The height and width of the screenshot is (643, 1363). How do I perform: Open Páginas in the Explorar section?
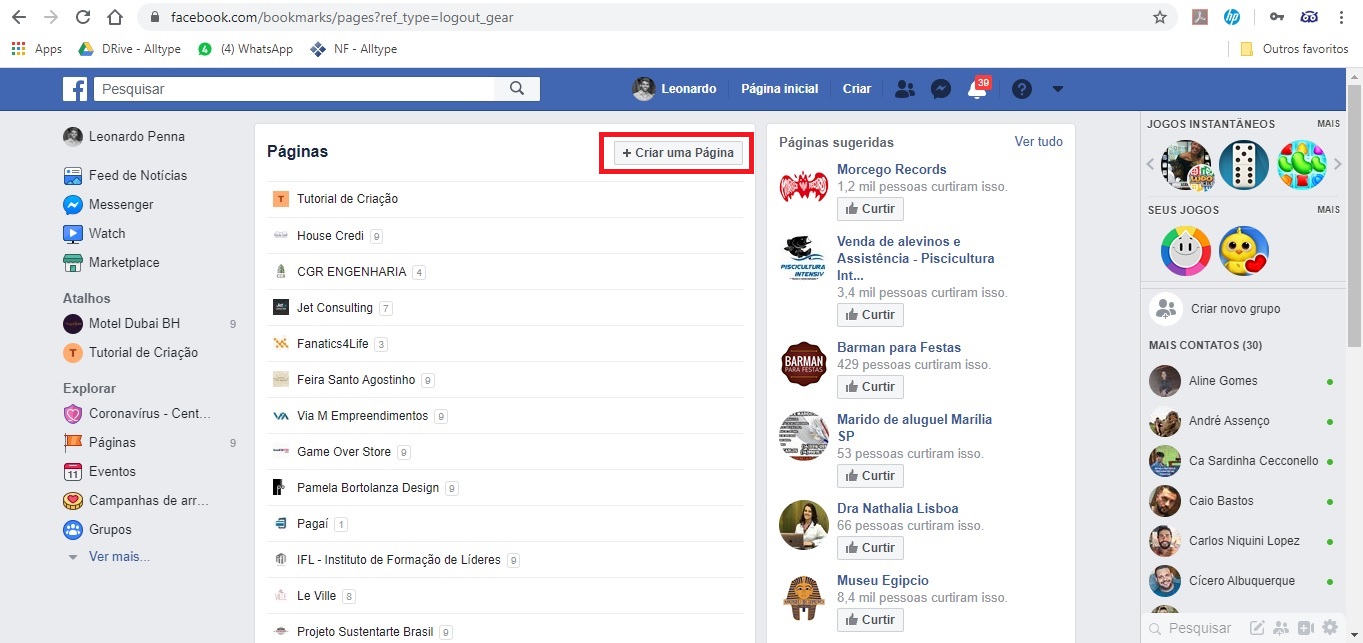[x=99, y=442]
